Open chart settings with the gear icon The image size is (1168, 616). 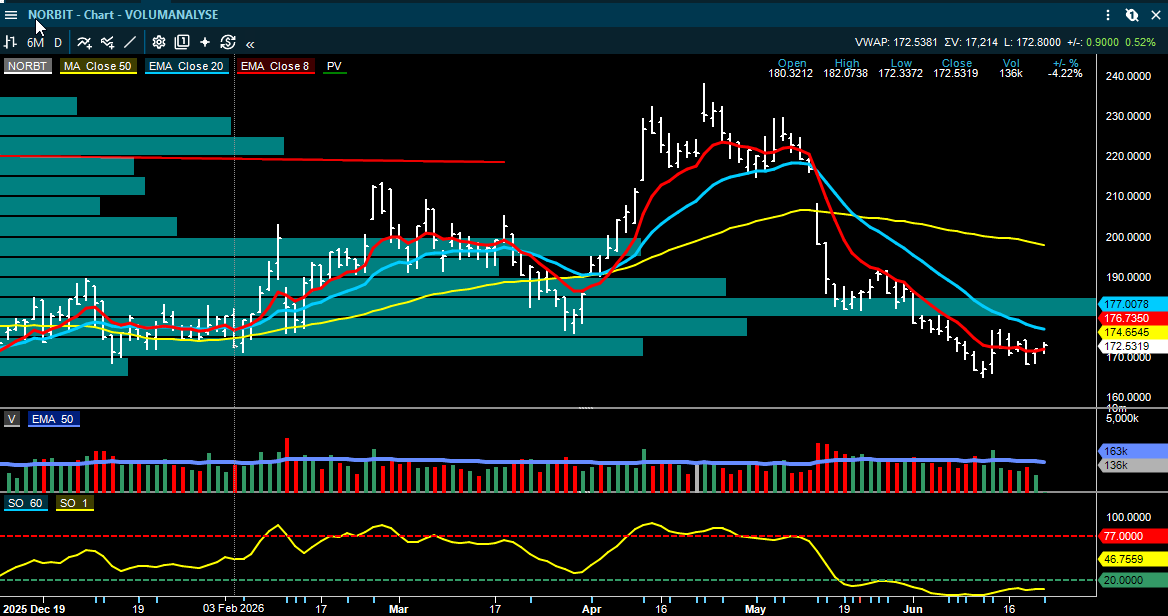(159, 42)
